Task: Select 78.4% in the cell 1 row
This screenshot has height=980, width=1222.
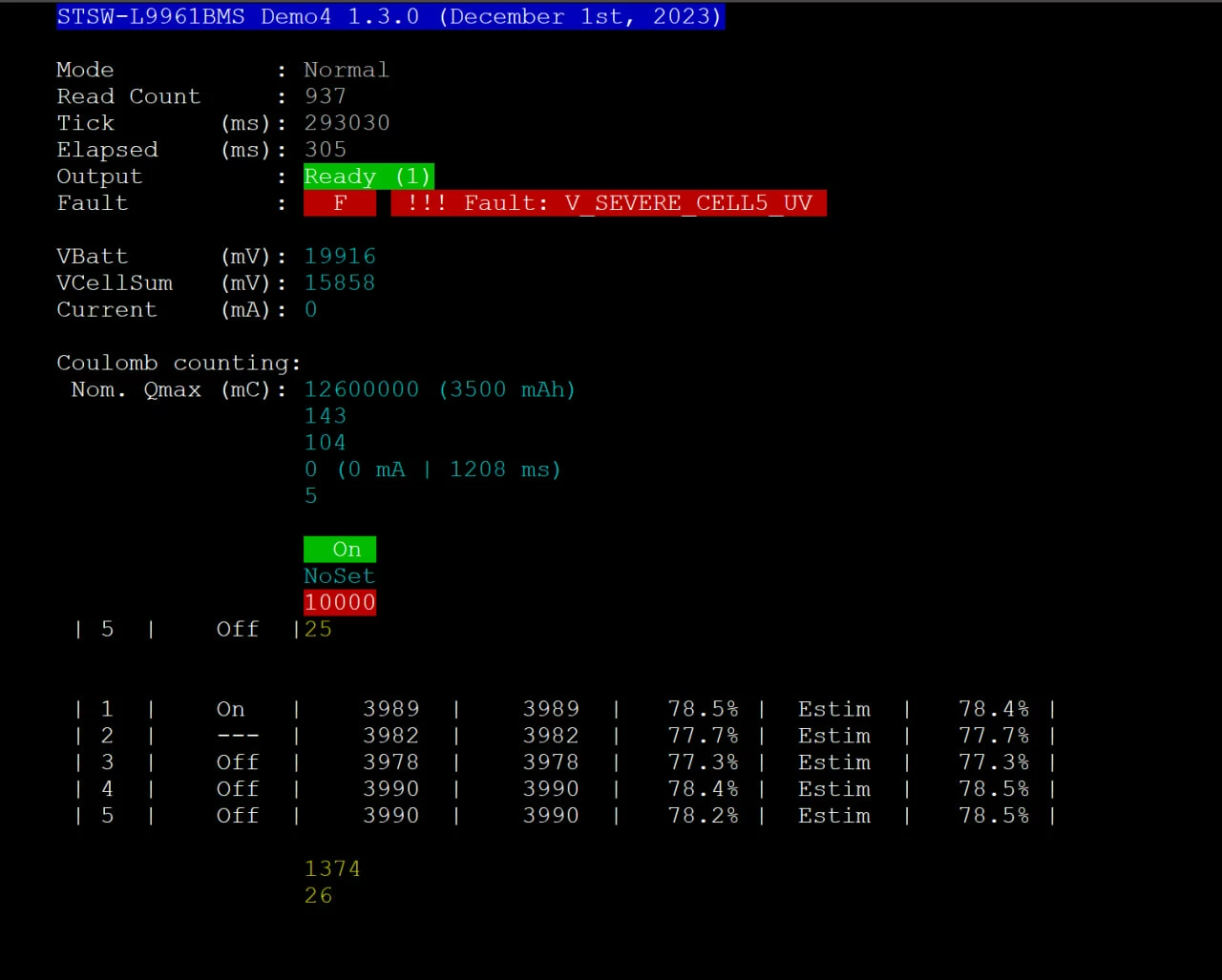Action: coord(994,710)
